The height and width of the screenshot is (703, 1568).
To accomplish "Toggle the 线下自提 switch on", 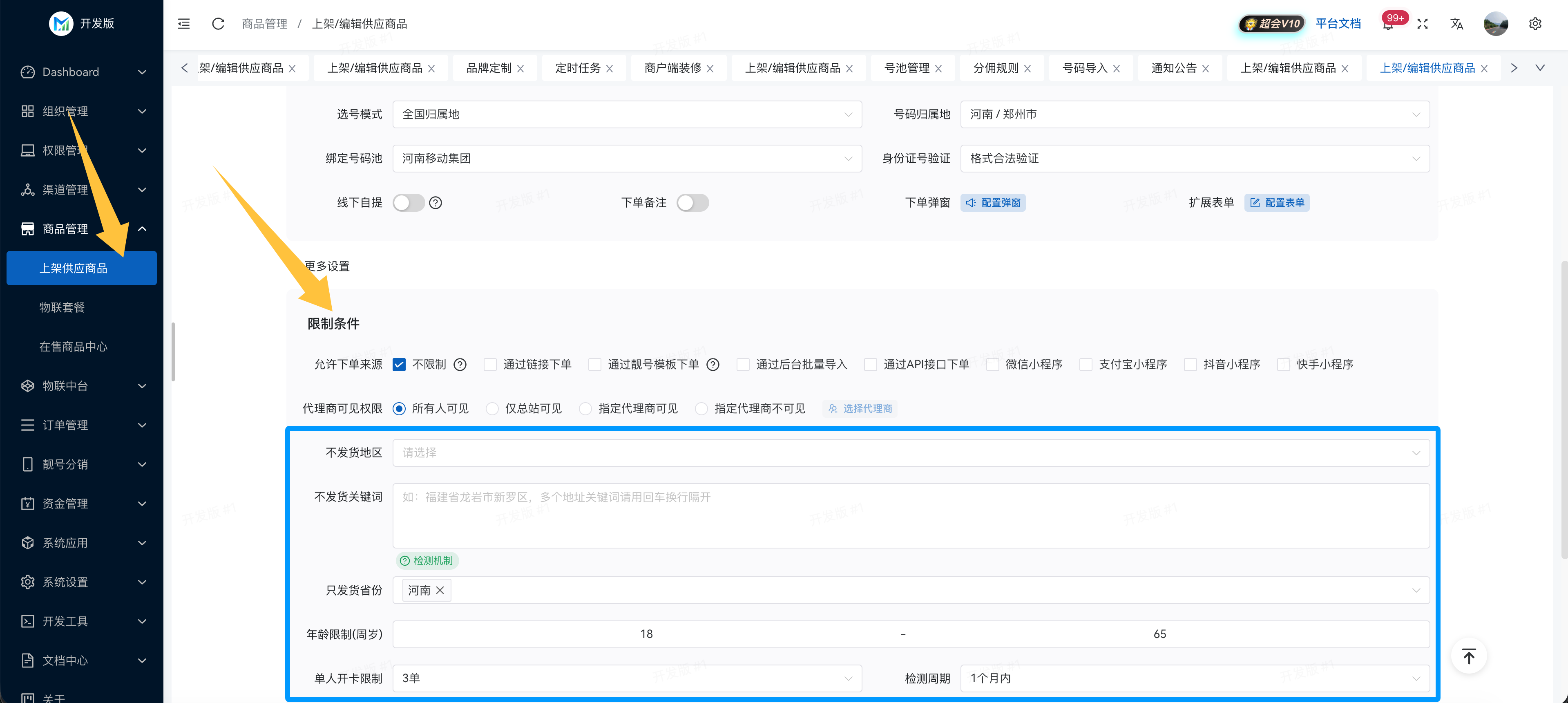I will coord(409,202).
